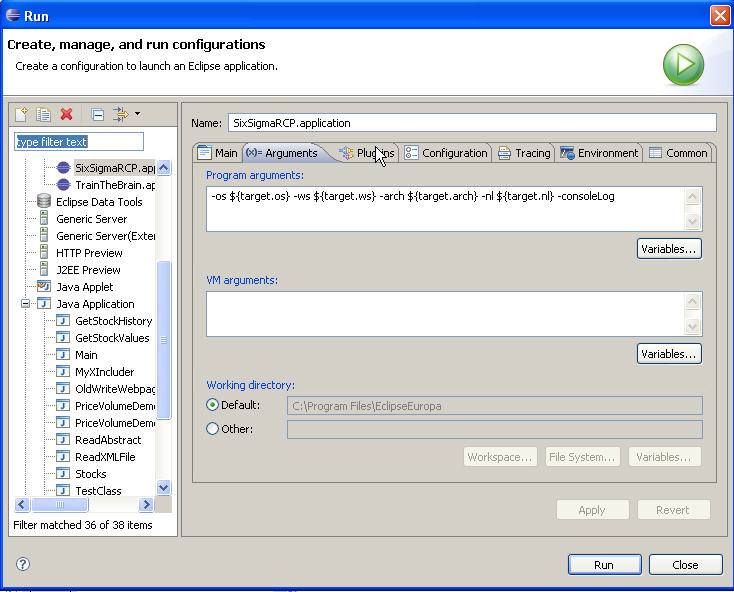Screen dimensions: 734x592
Task: Switch to the Main tab
Action: (218, 153)
